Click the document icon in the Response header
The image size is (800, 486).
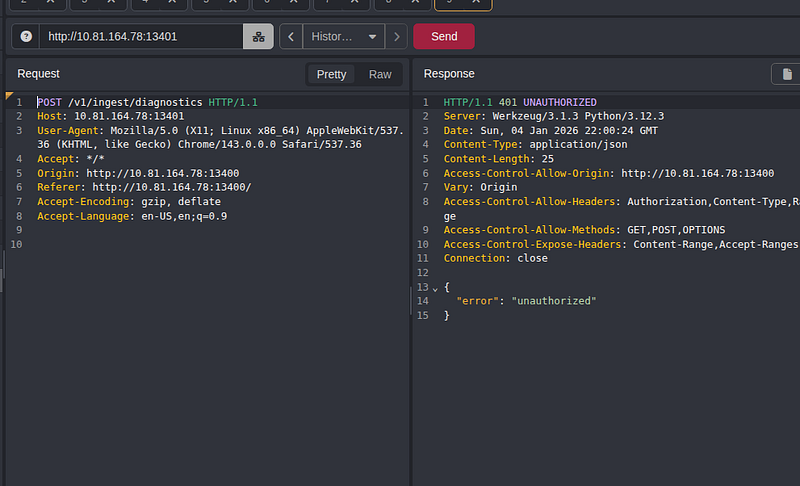pos(787,74)
